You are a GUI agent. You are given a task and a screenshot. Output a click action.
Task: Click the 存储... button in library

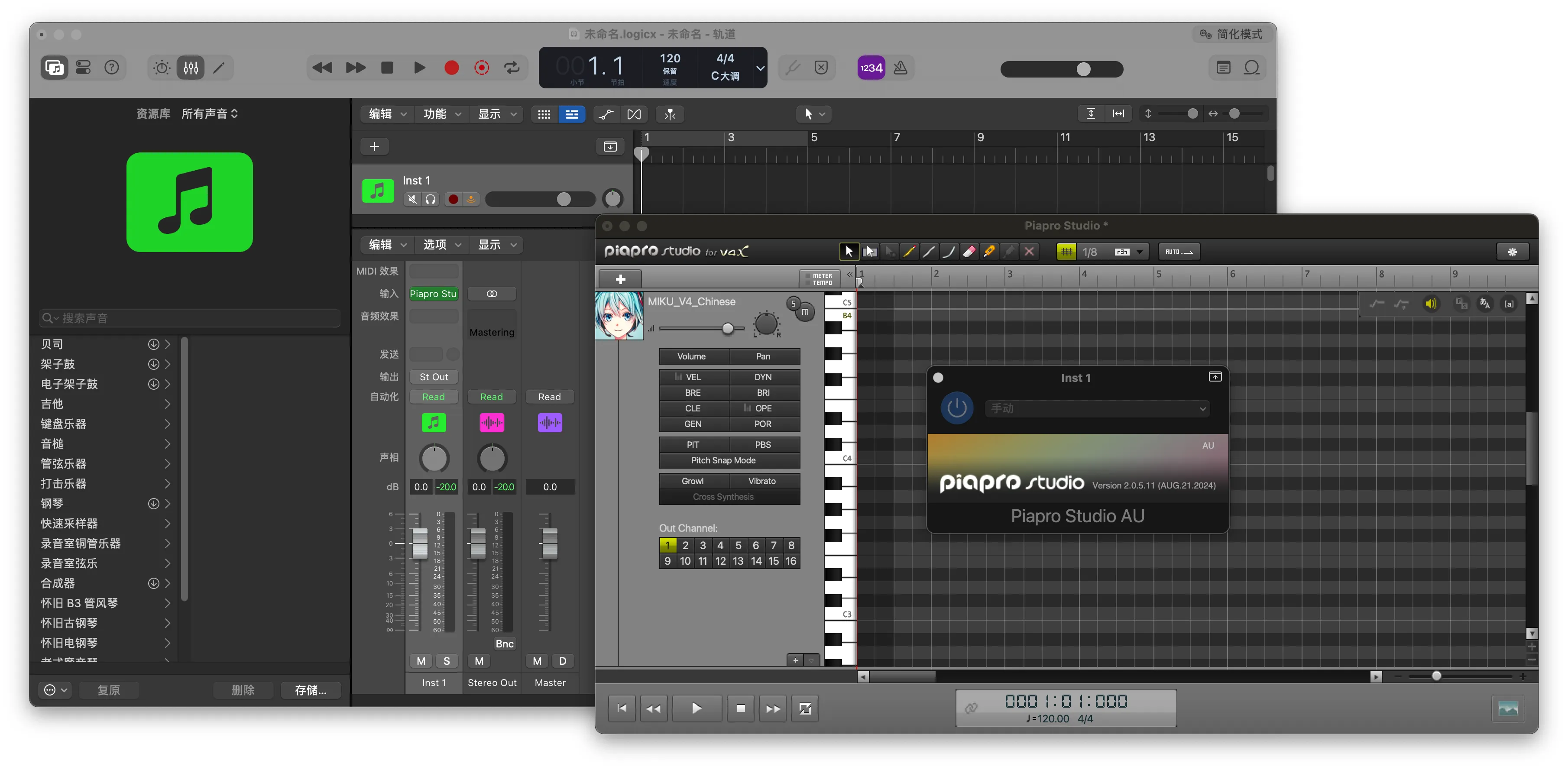click(311, 689)
